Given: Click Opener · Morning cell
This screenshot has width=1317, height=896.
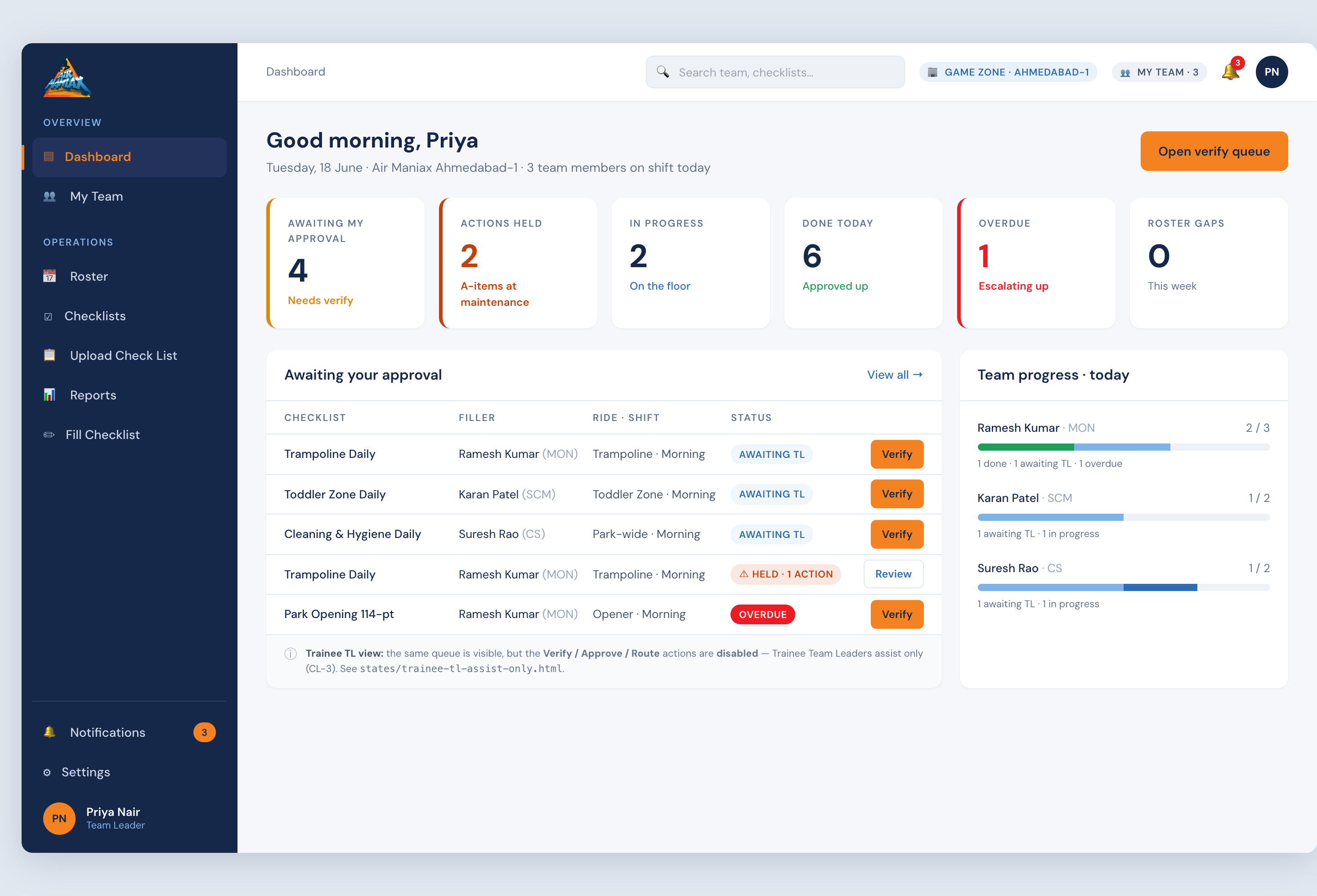Looking at the screenshot, I should click(639, 614).
